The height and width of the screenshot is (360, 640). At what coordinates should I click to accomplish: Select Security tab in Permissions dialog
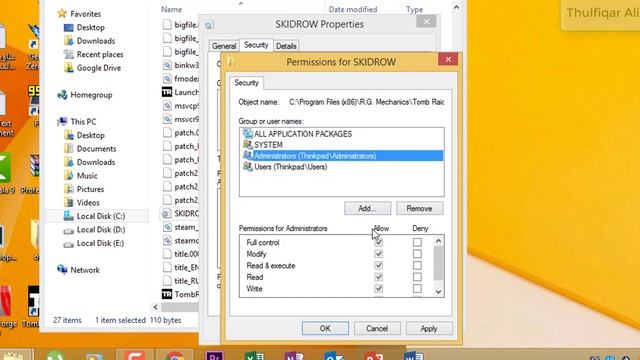(246, 83)
